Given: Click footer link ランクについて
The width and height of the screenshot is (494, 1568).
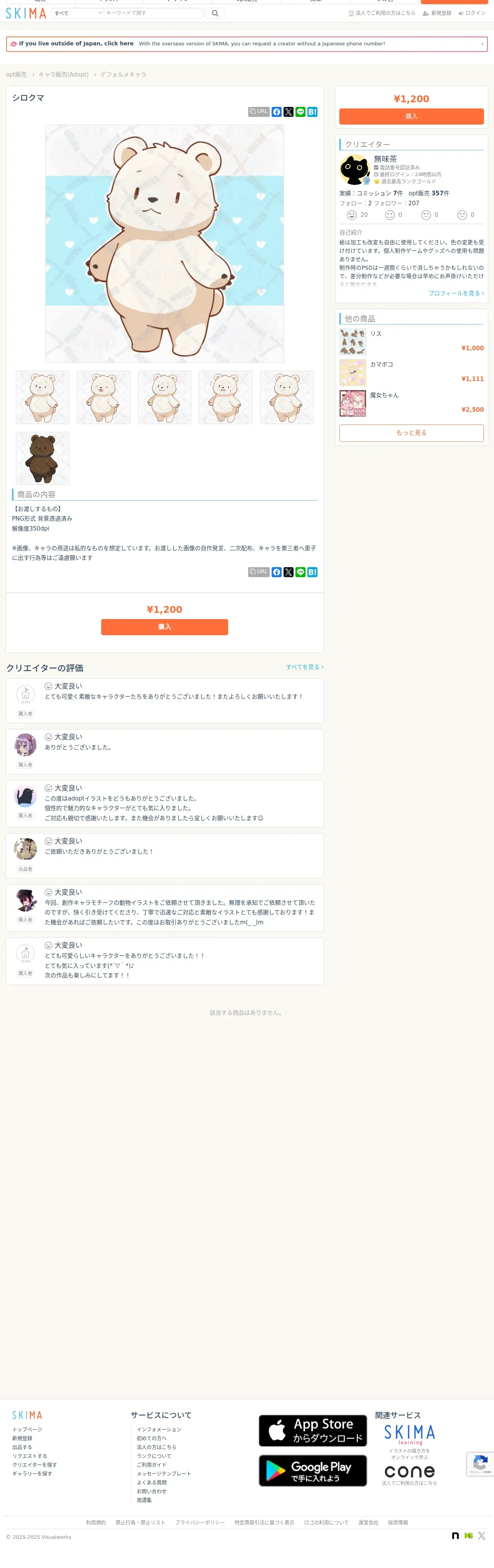Looking at the screenshot, I should 154,1456.
